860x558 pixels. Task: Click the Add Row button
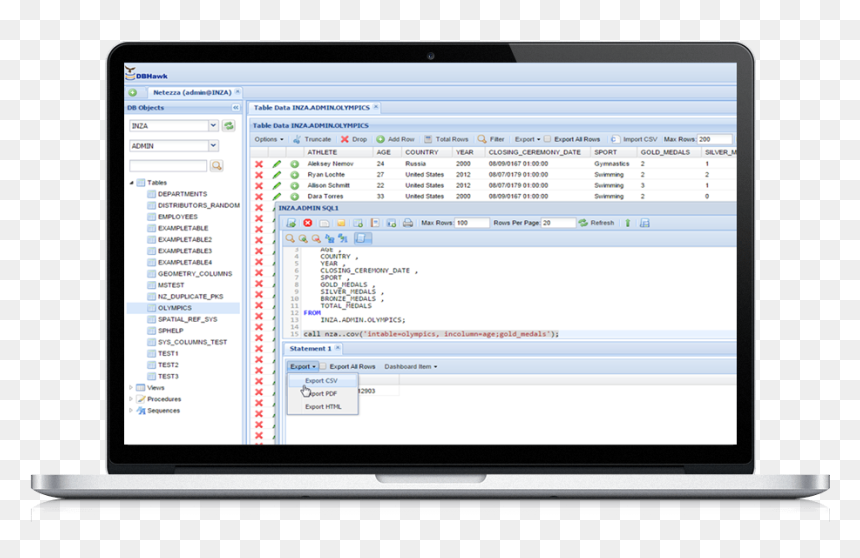pos(395,139)
